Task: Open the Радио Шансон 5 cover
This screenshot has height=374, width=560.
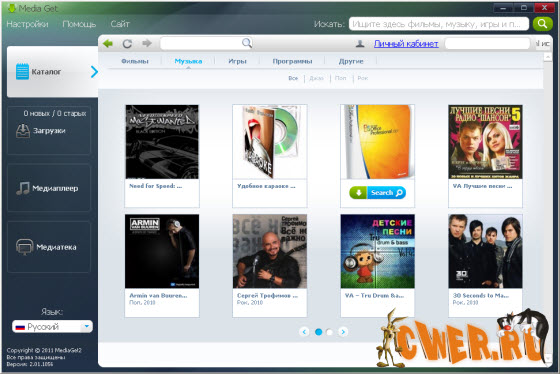Action: [485, 142]
